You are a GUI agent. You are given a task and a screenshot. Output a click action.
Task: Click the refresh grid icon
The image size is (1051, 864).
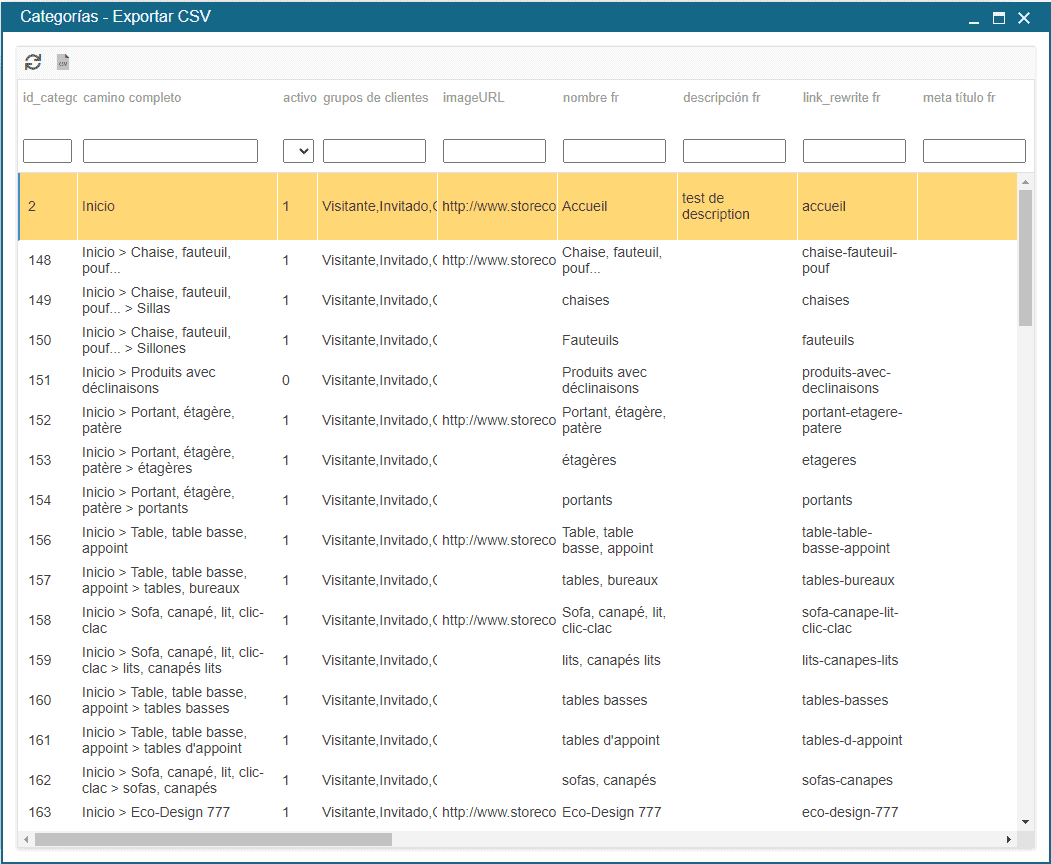coord(33,62)
